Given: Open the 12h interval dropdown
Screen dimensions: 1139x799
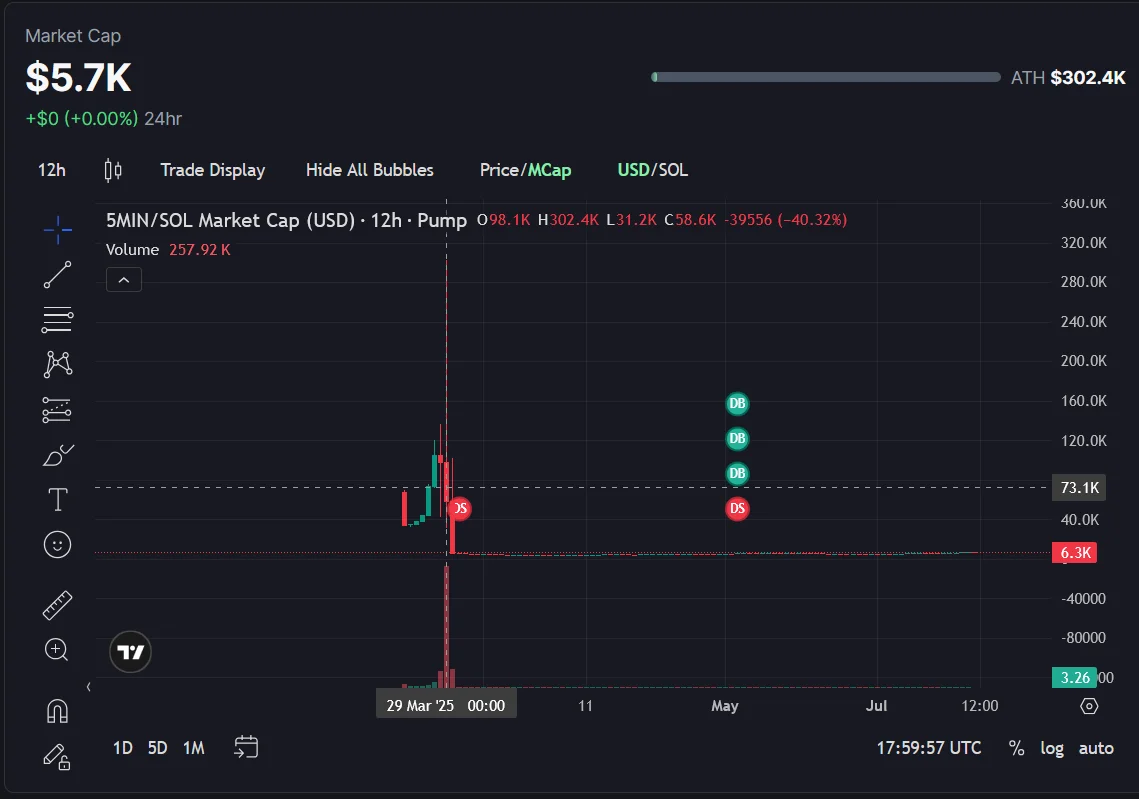Looking at the screenshot, I should (52, 170).
